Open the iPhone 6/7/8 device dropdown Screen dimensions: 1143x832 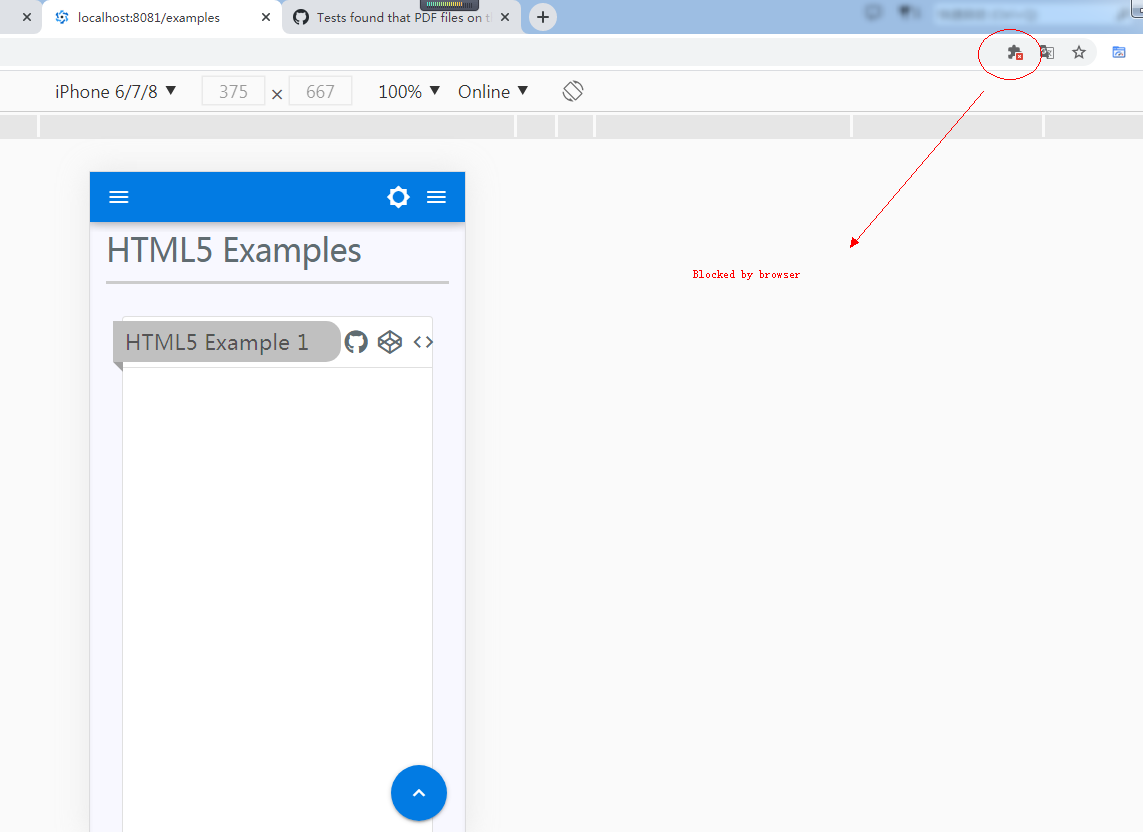tap(113, 90)
